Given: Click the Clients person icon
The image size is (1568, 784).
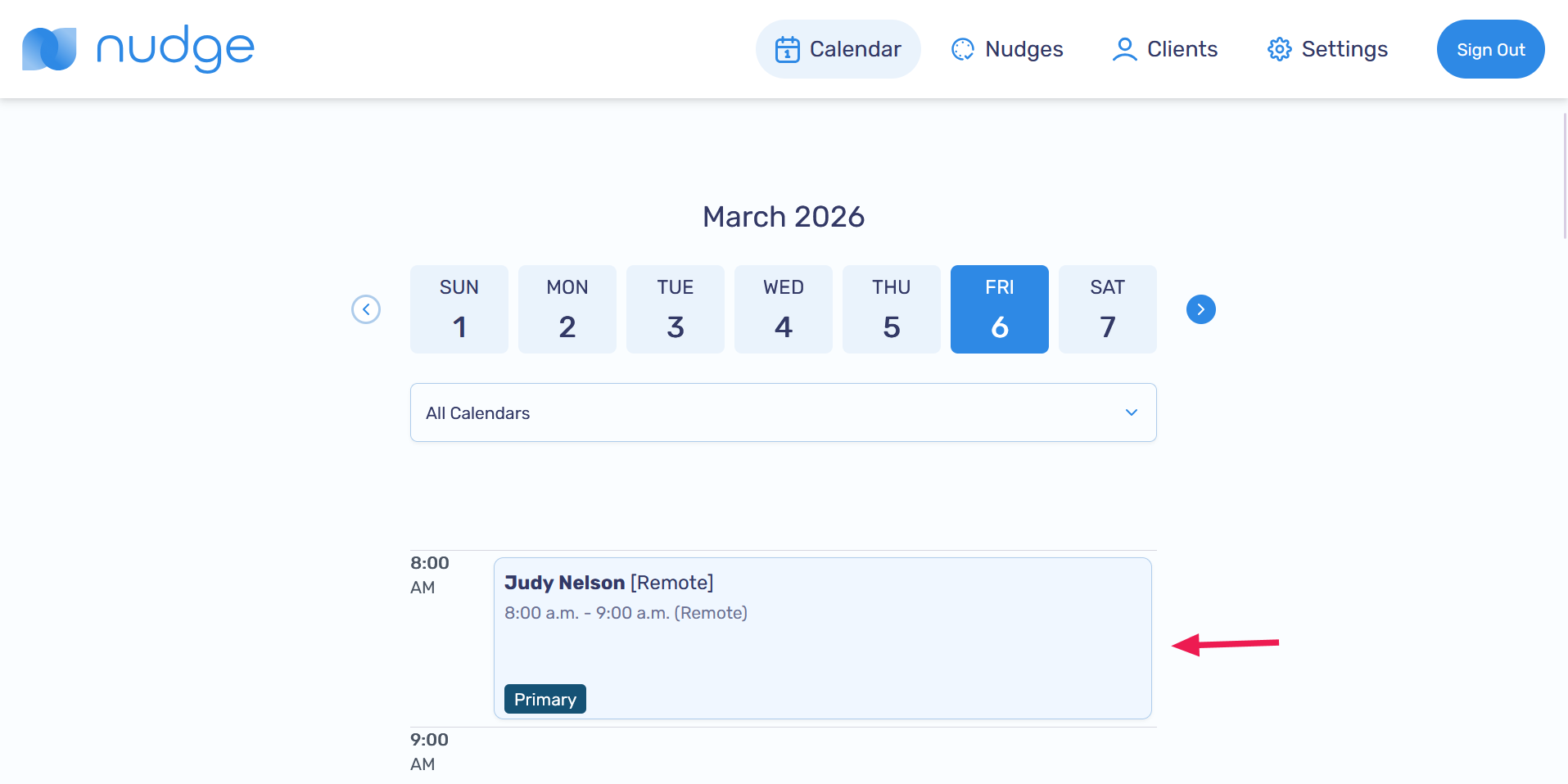Looking at the screenshot, I should tap(1124, 49).
